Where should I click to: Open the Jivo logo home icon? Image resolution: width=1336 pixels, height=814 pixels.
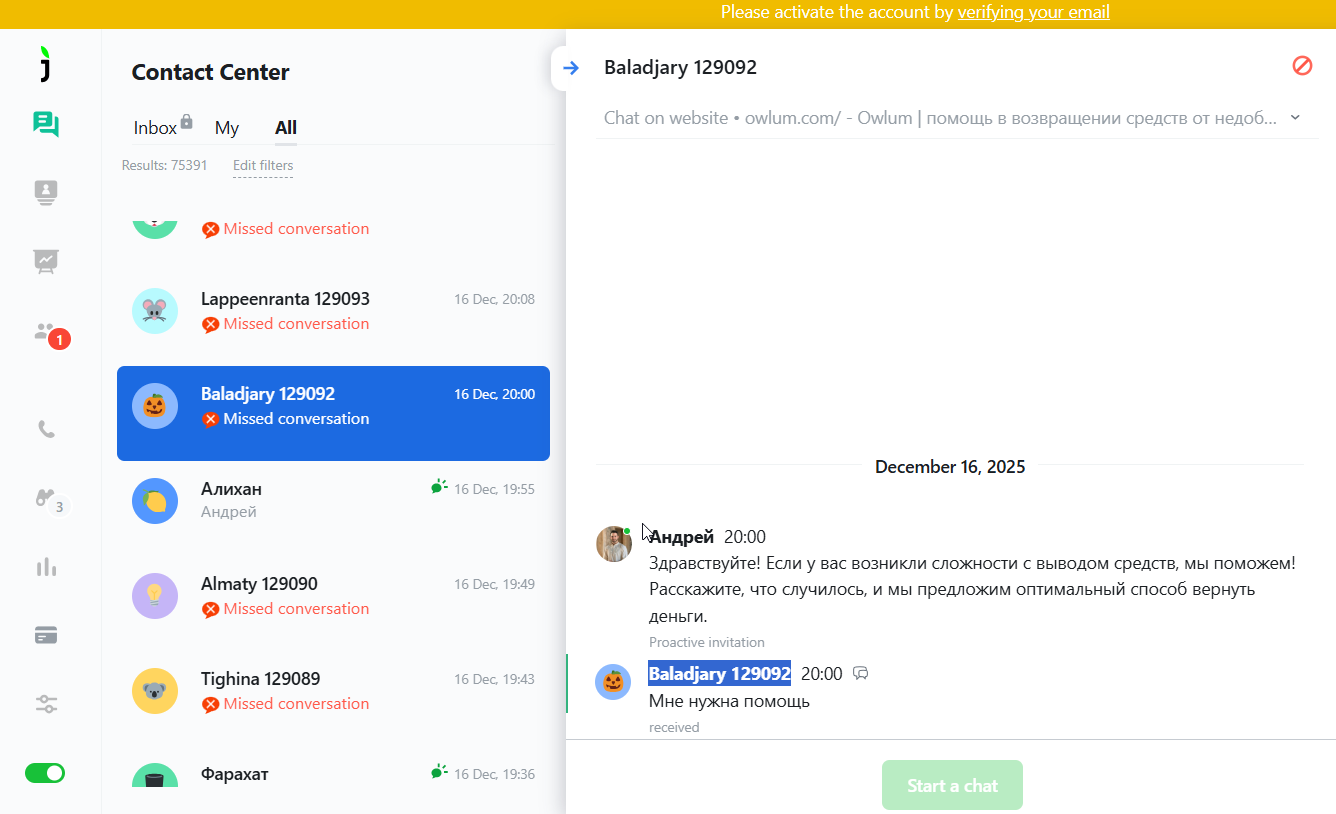click(x=44, y=64)
